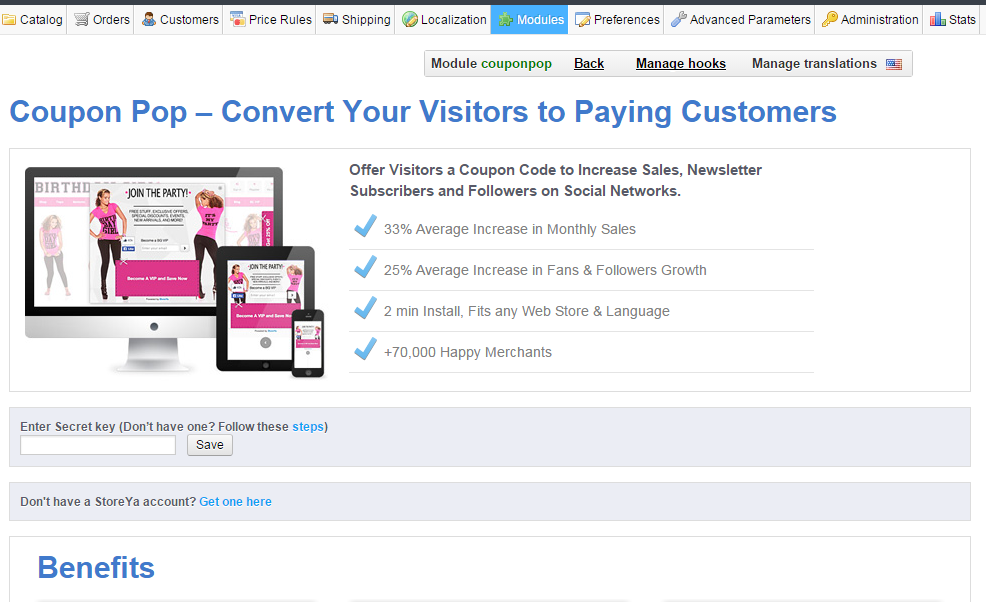This screenshot has height=602, width=986.
Task: Open the Administration menu
Action: coord(879,19)
